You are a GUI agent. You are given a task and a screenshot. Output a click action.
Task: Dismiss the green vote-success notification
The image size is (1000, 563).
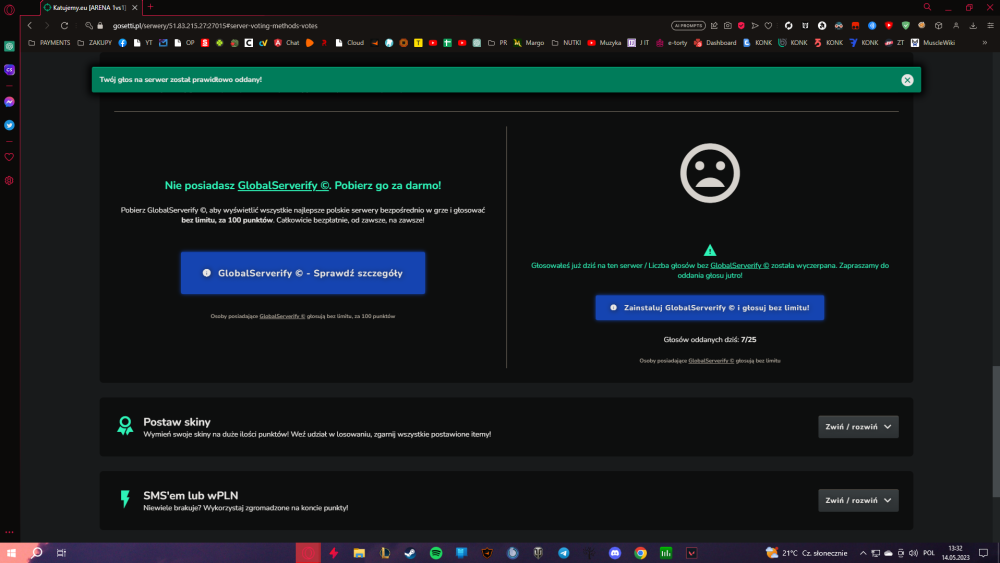coord(907,80)
